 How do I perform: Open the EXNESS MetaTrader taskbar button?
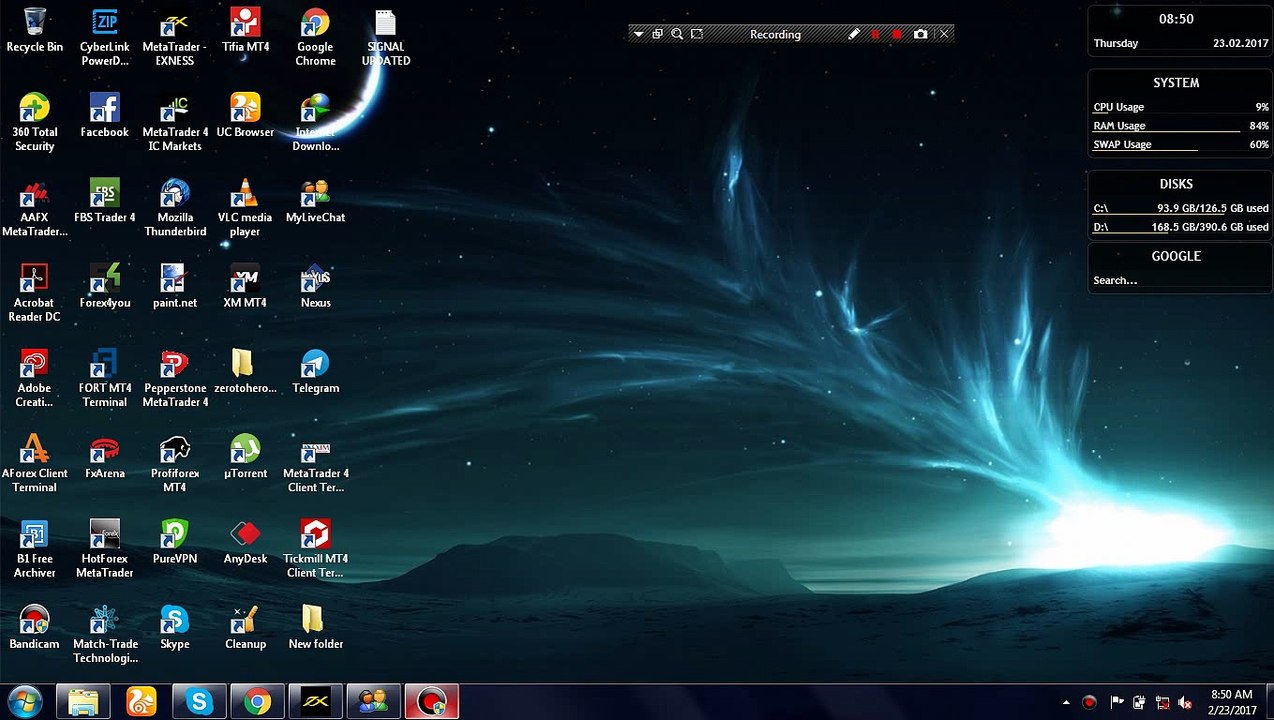tap(315, 702)
